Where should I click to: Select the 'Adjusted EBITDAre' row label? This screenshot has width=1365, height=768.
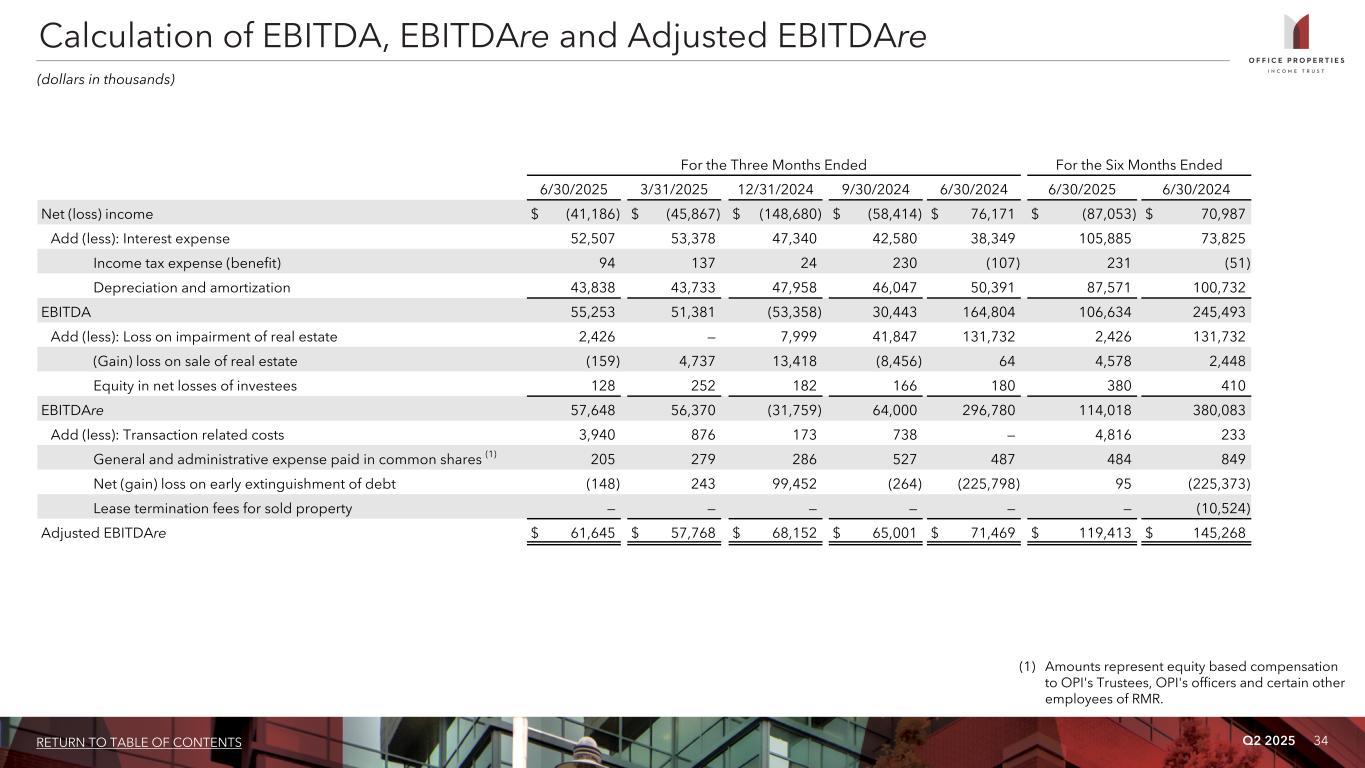pyautogui.click(x=104, y=533)
